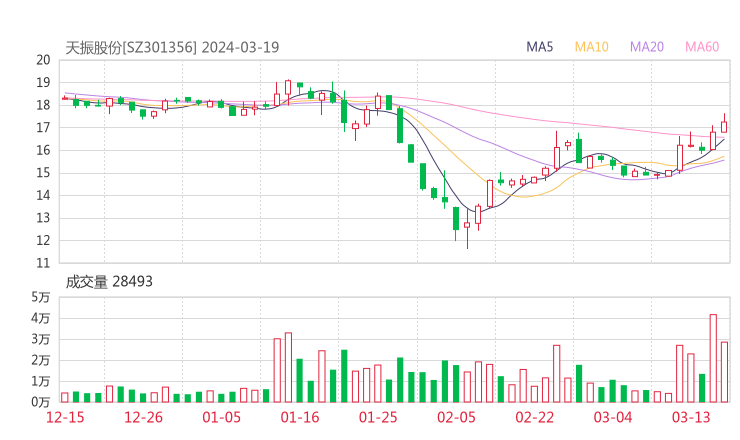Image resolution: width=740 pixels, height=440 pixels.
Task: Select the 01-05 date on x-axis
Action: (x=222, y=417)
